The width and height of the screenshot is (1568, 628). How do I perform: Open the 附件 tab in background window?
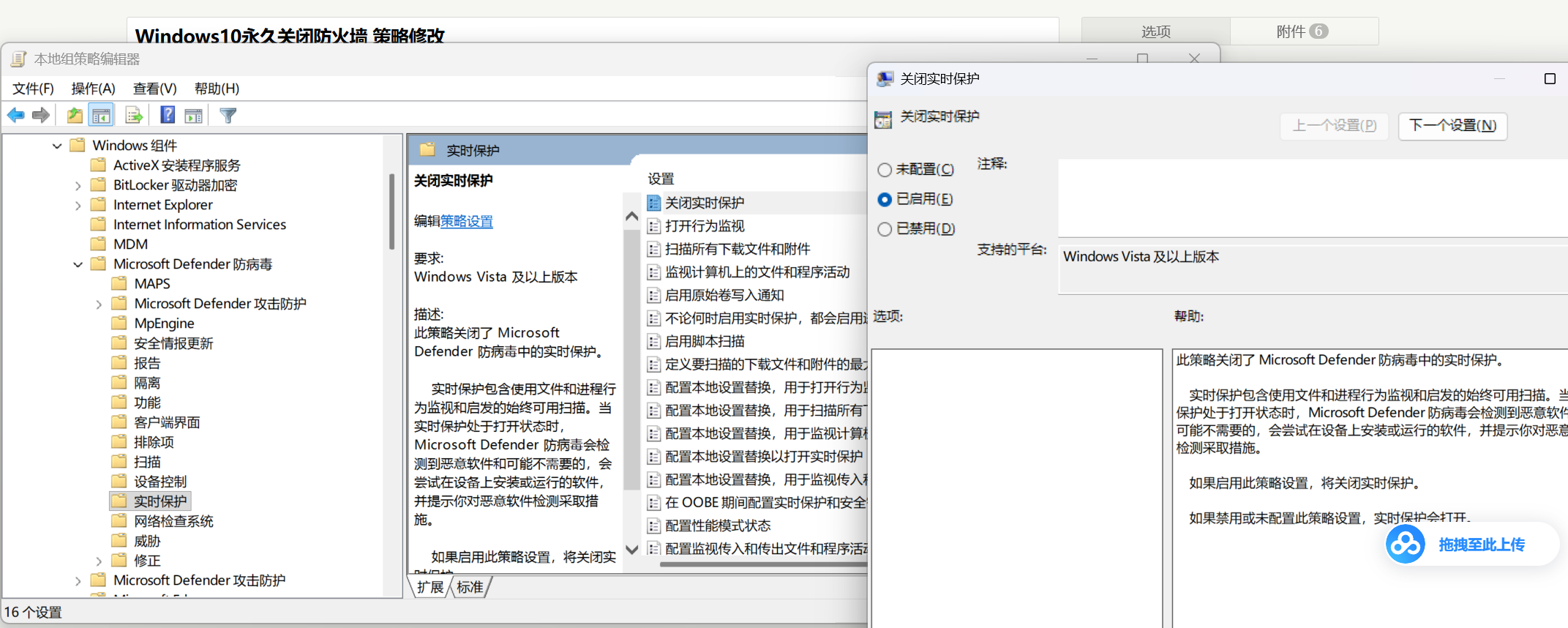1305,31
